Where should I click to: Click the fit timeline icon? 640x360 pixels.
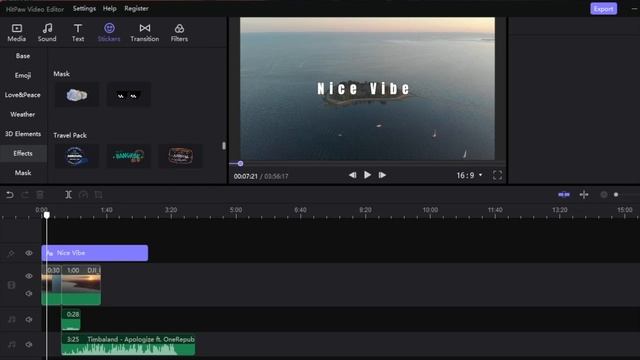584,195
